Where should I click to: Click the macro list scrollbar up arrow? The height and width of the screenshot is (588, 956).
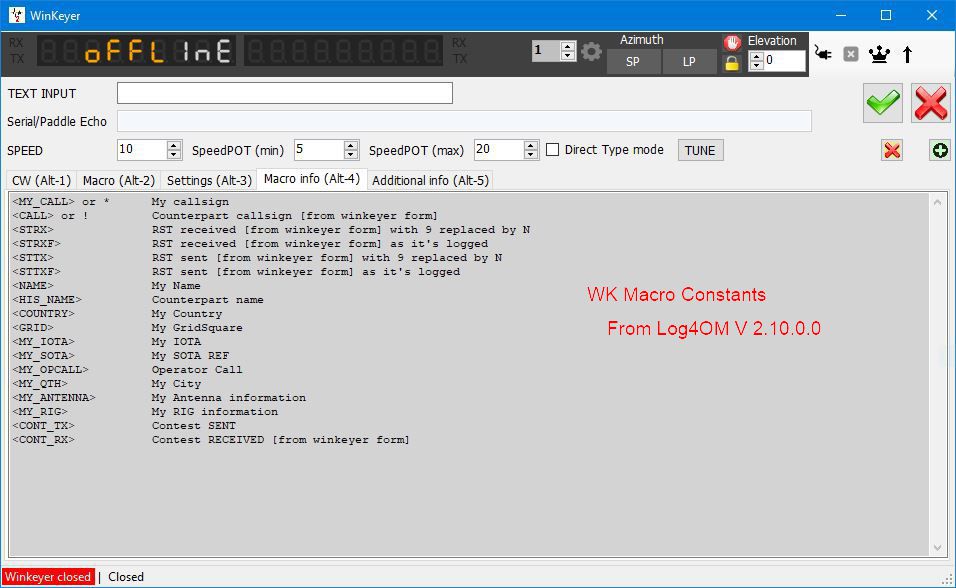point(938,202)
